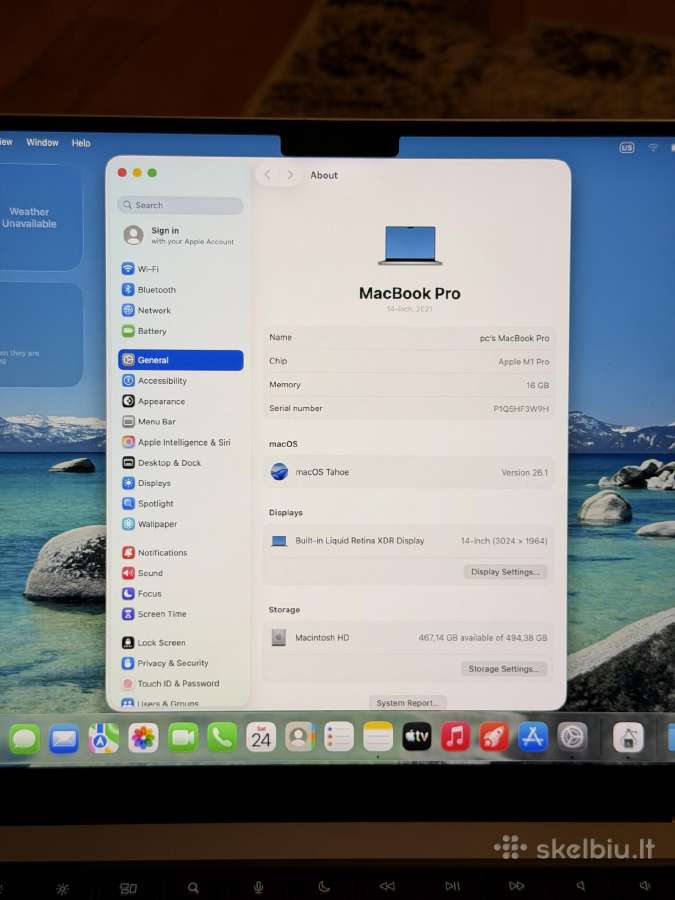Click the Macintosh HD storage row
This screenshot has width=675, height=900.
(x=409, y=638)
